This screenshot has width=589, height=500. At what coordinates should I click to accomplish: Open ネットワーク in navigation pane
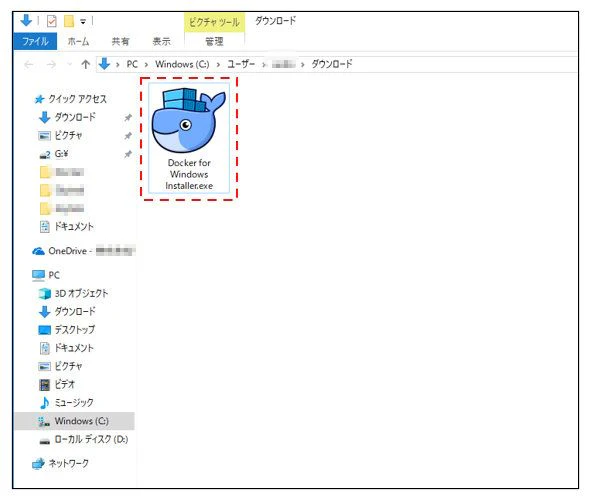[69, 464]
